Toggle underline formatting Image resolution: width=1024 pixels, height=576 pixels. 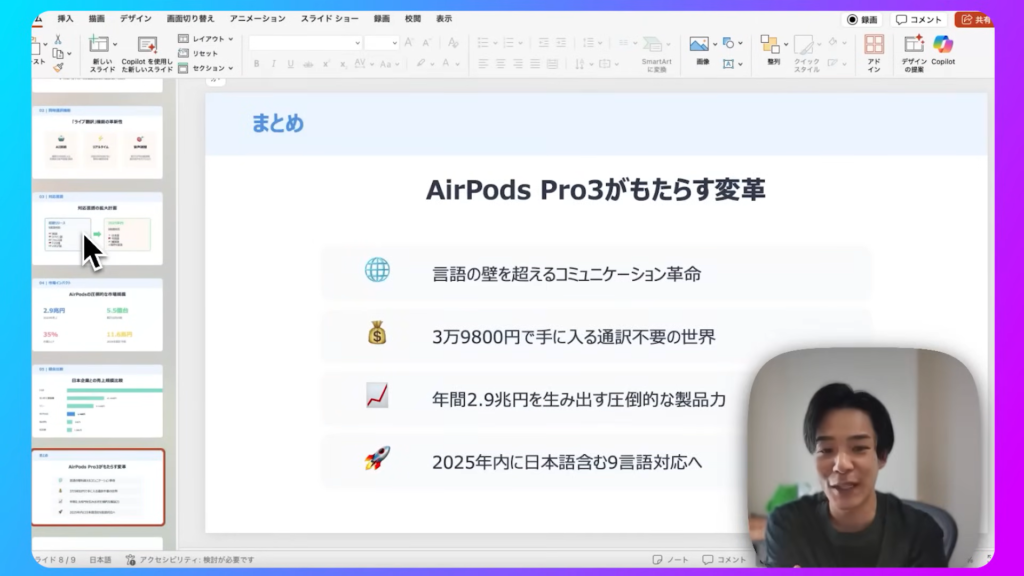pos(291,64)
